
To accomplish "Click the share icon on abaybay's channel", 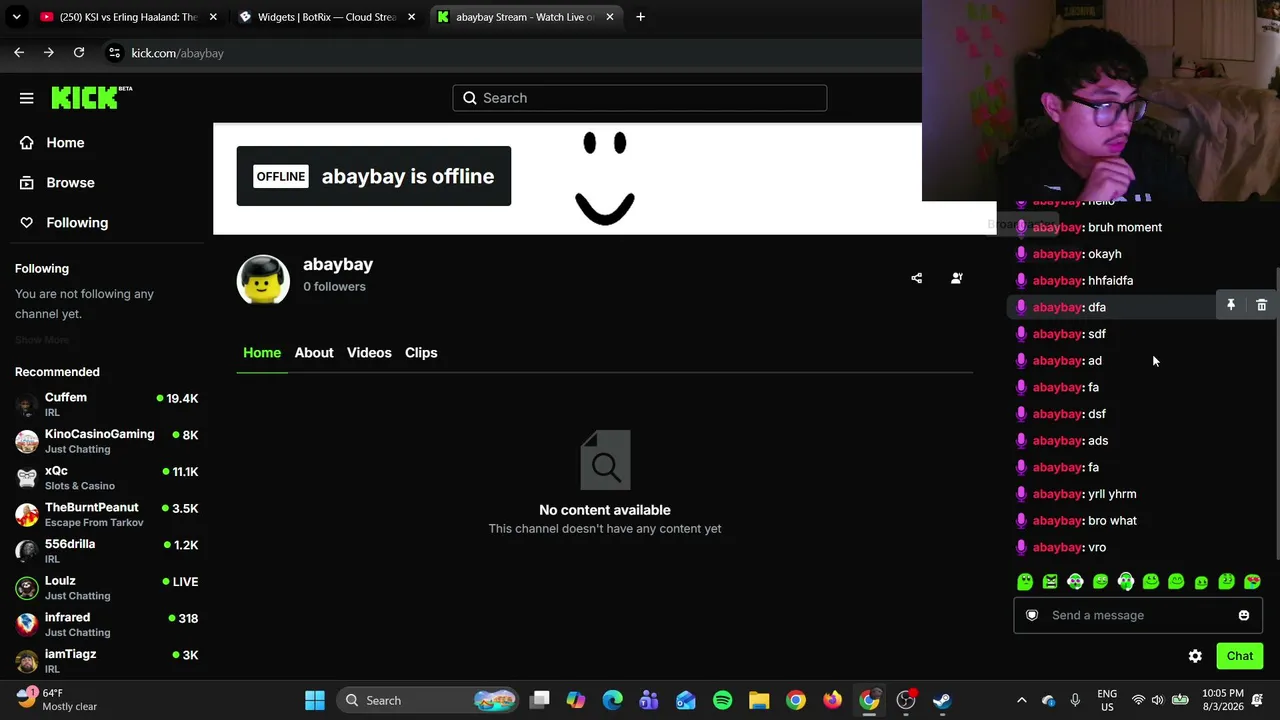I will pos(917,278).
